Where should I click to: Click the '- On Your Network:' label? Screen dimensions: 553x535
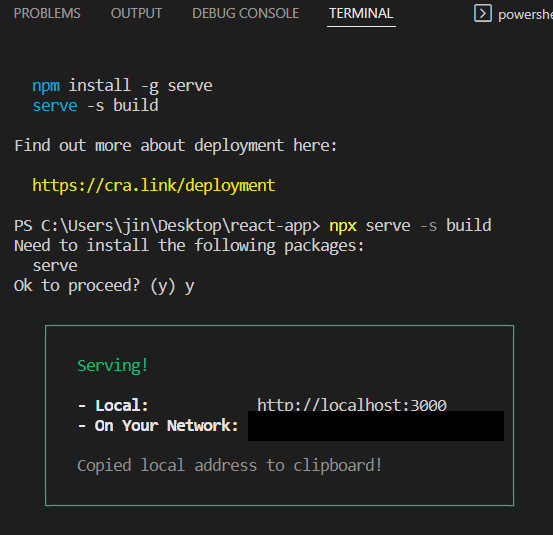click(x=158, y=426)
